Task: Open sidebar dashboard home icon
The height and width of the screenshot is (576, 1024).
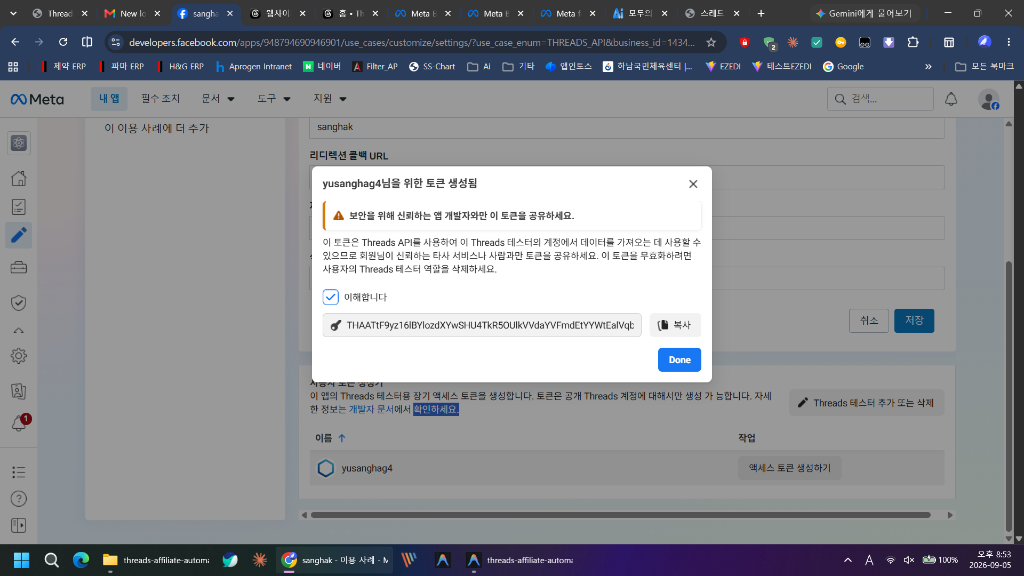Action: point(18,178)
